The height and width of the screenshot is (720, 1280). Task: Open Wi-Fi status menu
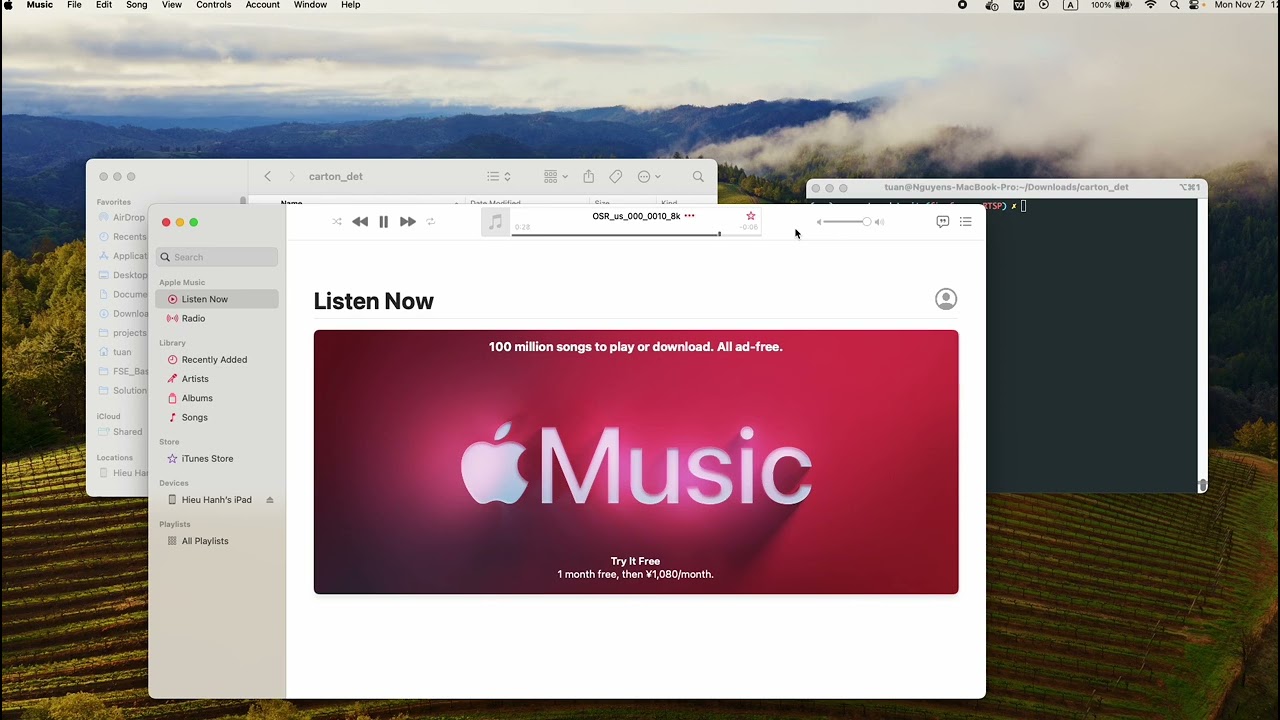point(1151,5)
